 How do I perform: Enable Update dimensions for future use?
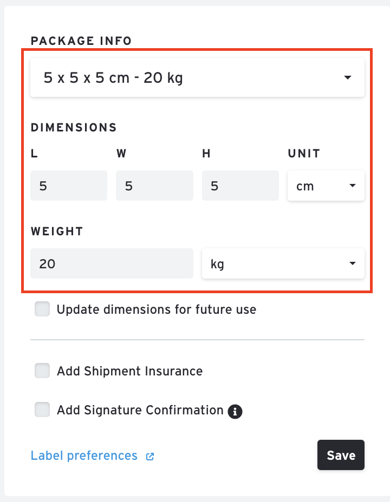[42, 309]
